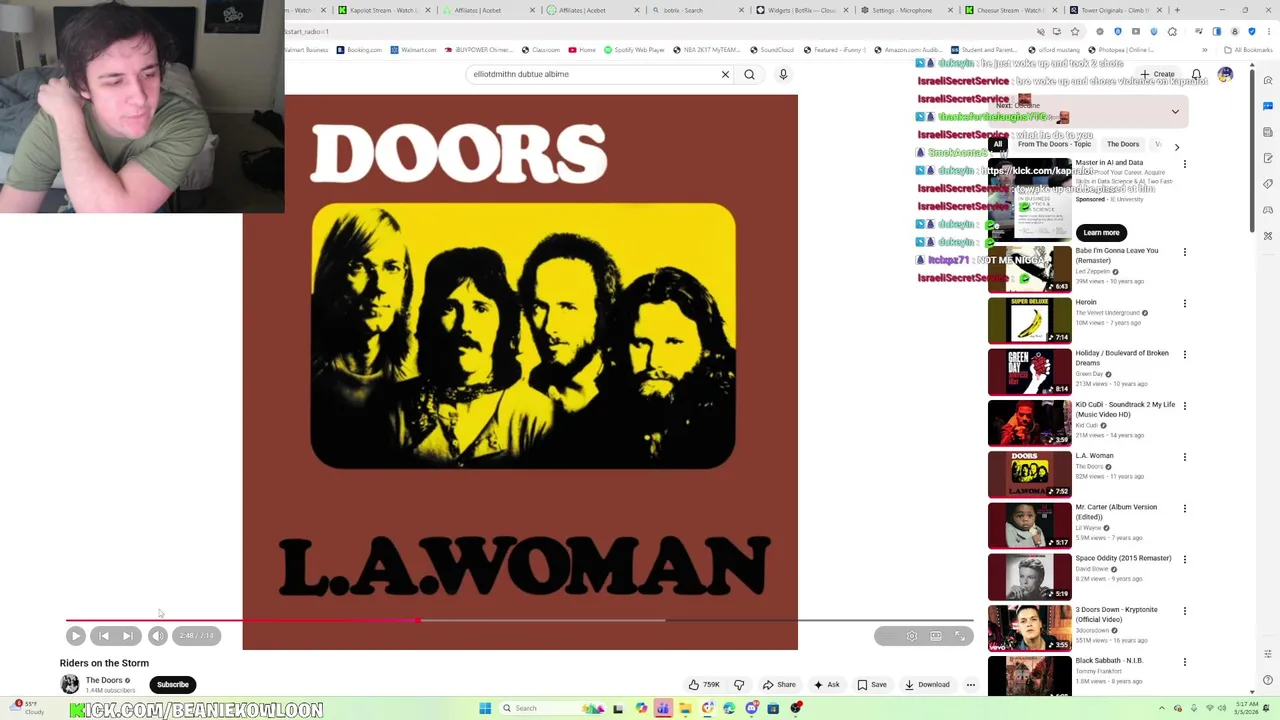Click the Create button

coord(1157,74)
